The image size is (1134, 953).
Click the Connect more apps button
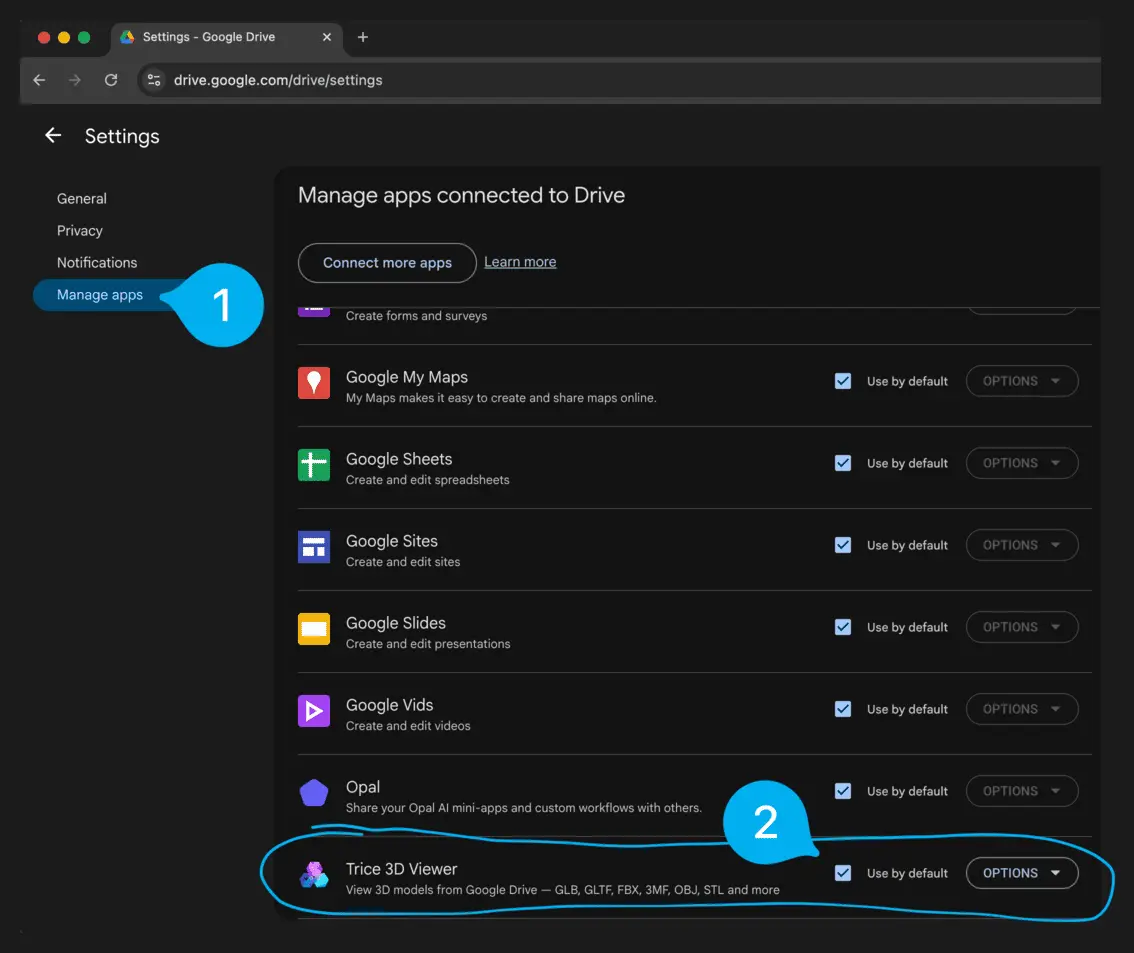(x=387, y=262)
